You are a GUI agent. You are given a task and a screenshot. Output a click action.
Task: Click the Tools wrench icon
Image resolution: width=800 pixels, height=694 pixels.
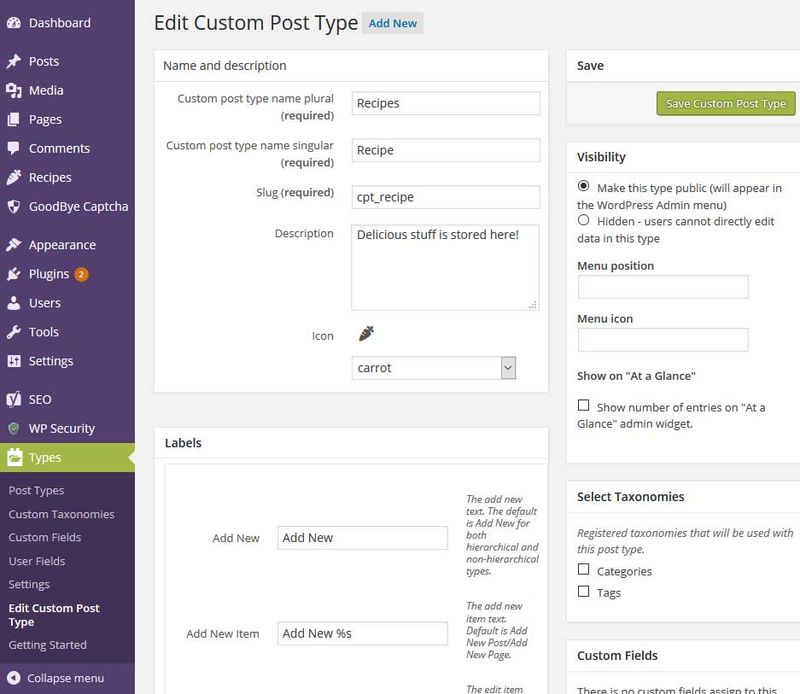[x=14, y=332]
